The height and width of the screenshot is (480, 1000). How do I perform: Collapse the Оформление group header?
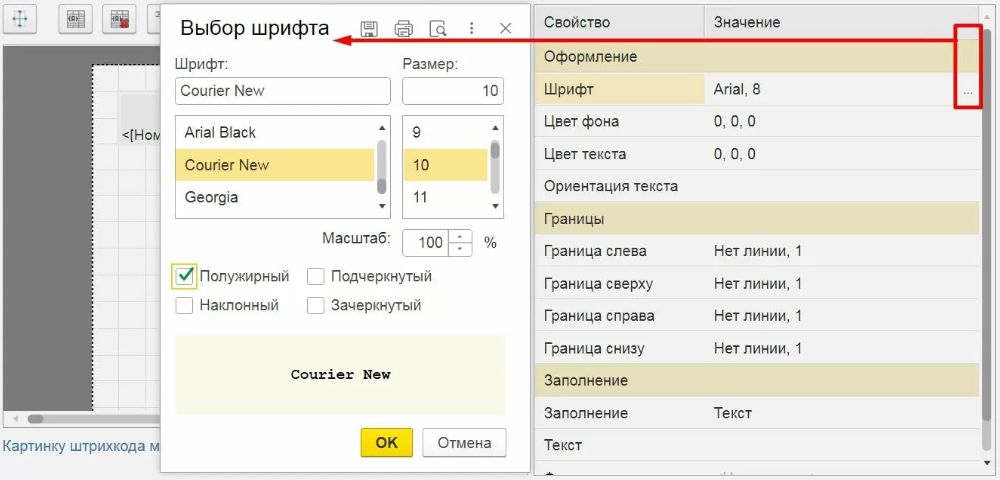(757, 57)
